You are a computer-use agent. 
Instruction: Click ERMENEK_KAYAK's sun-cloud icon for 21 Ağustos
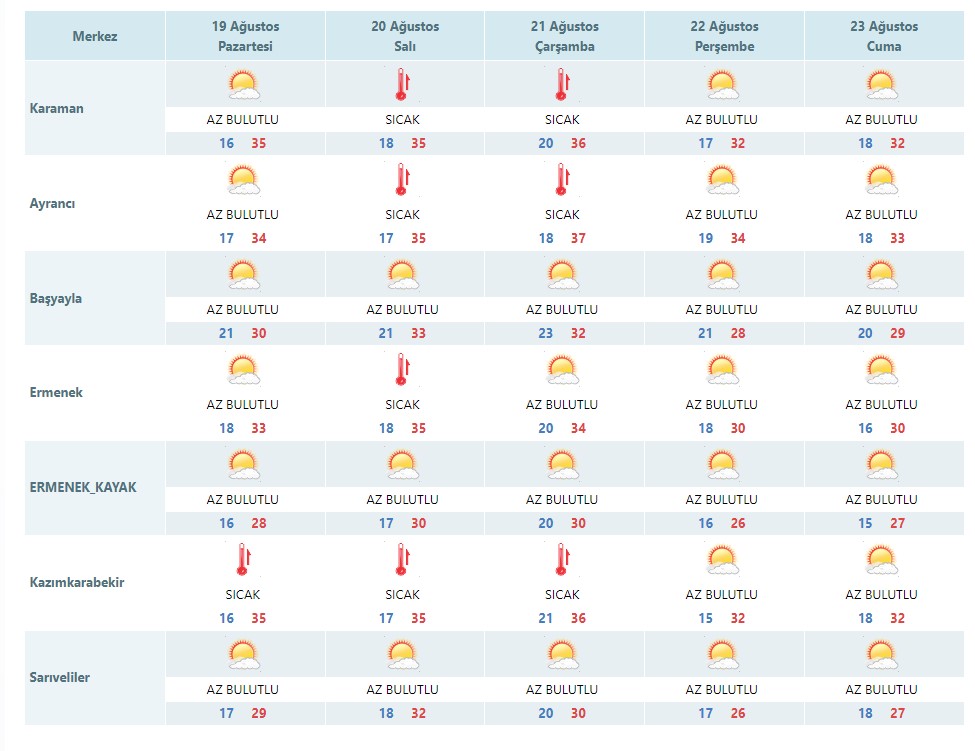click(563, 465)
